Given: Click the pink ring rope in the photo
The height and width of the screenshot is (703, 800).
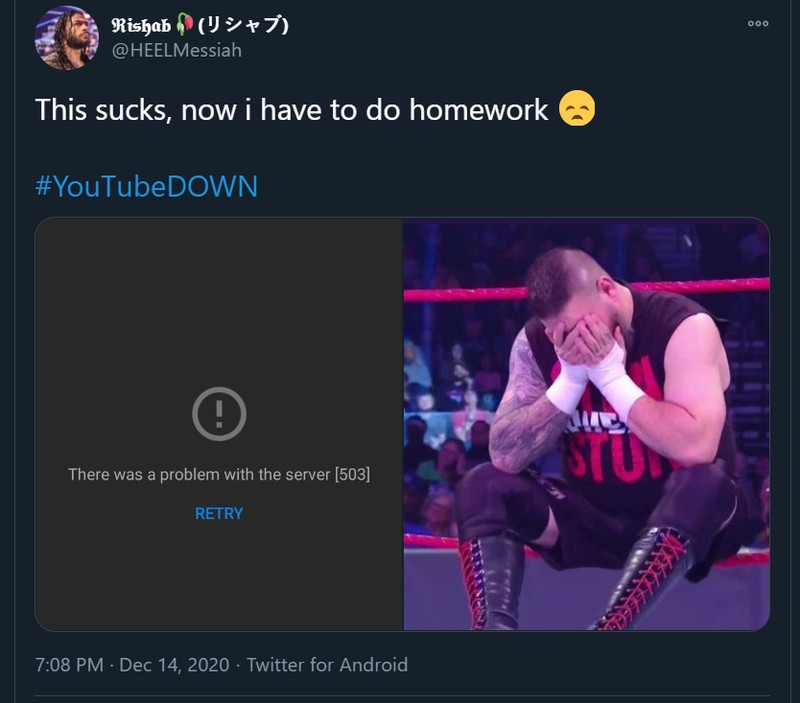Looking at the screenshot, I should pos(460,293).
